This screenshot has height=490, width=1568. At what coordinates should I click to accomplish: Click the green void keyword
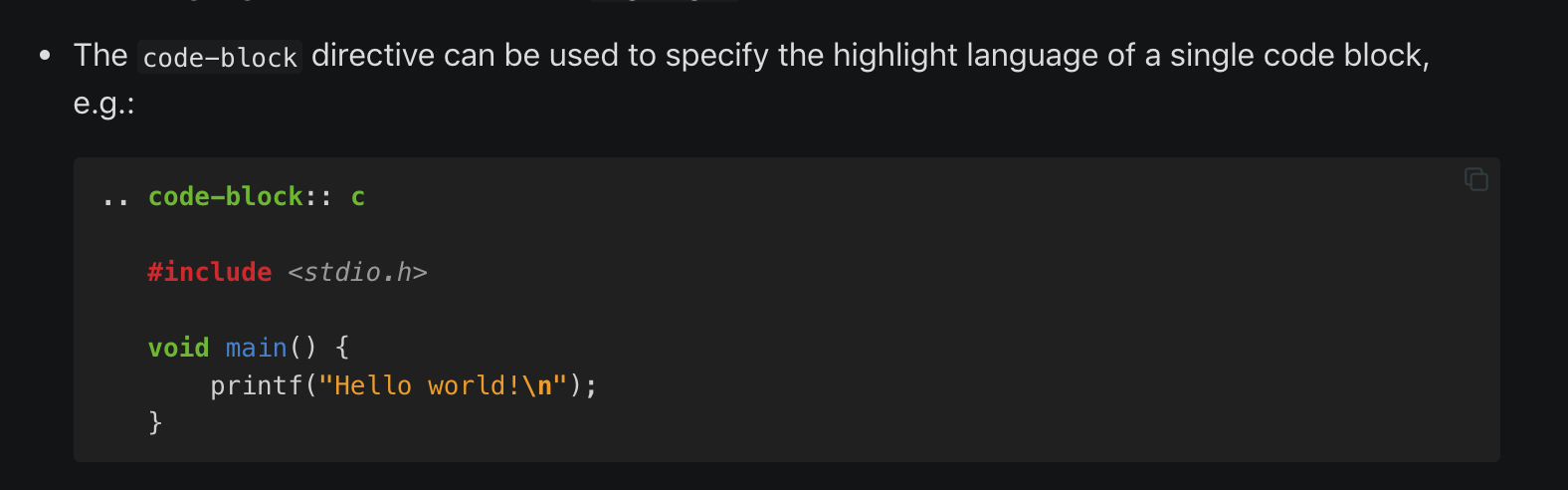(178, 348)
